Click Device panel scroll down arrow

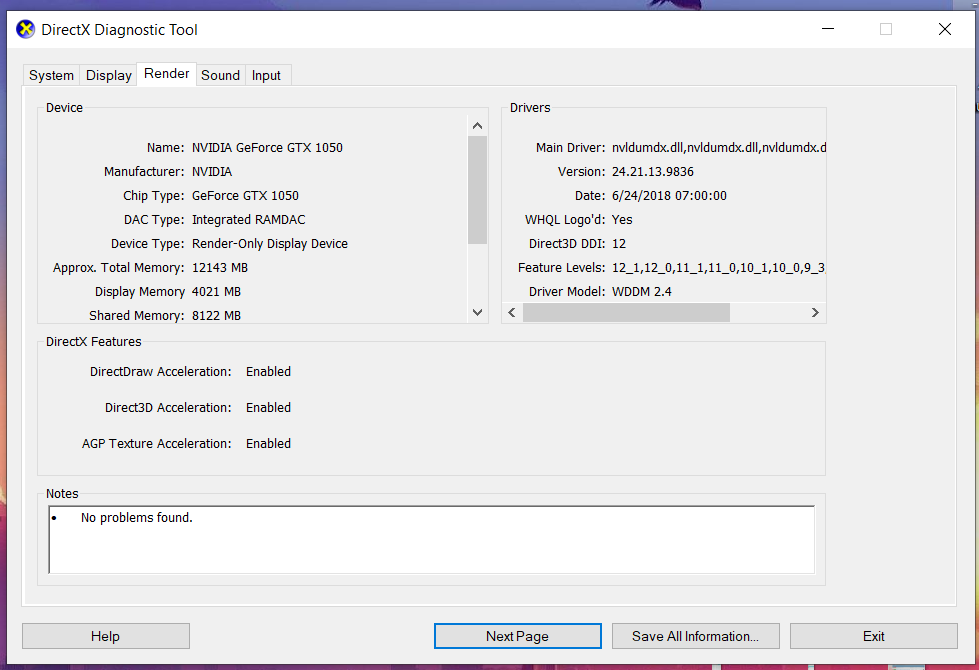pos(478,312)
